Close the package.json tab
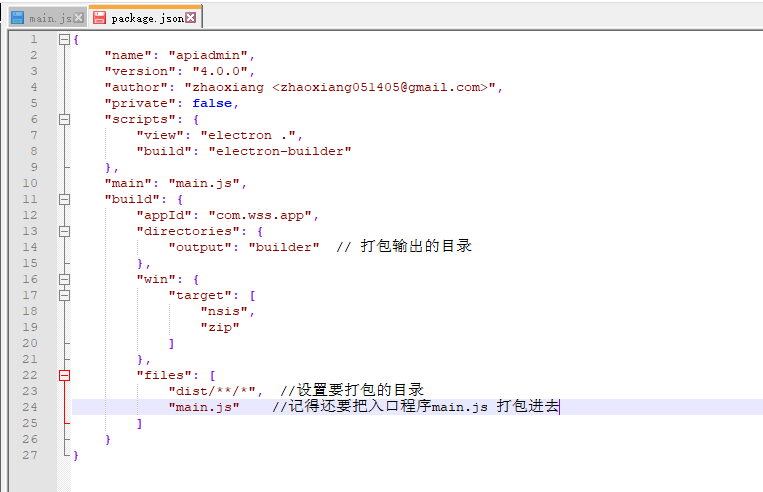 [x=191, y=18]
